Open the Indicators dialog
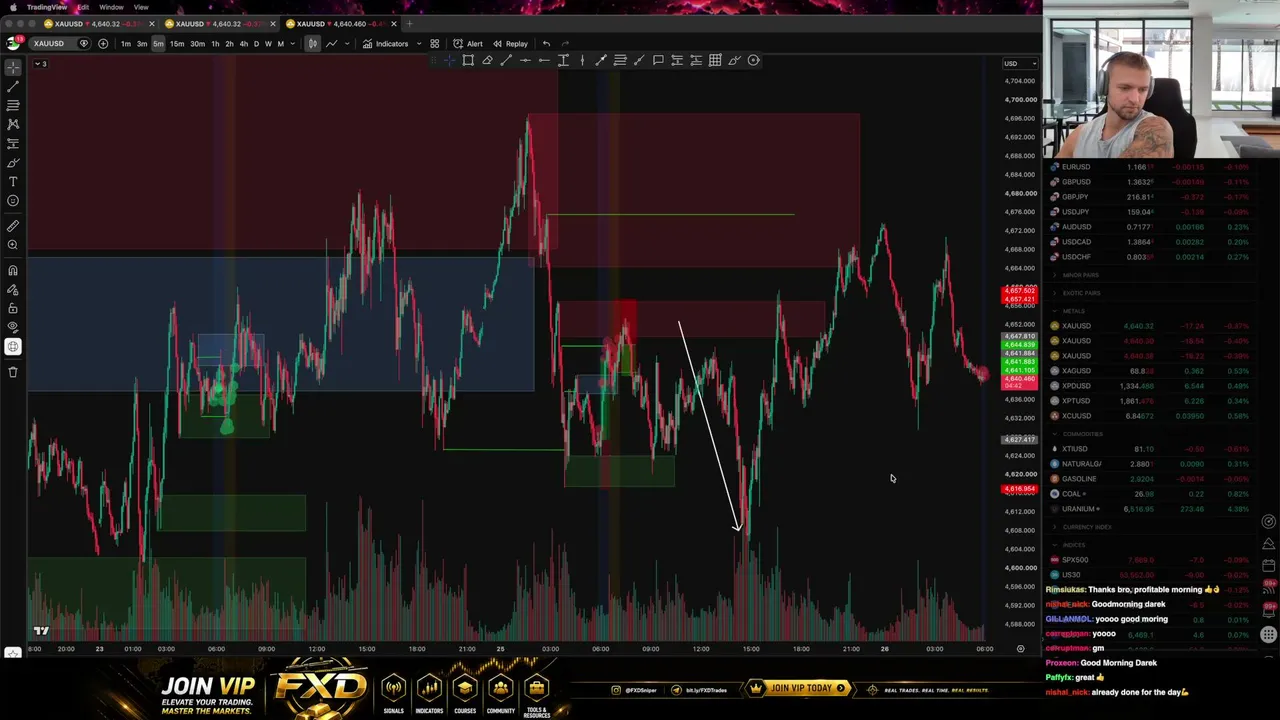This screenshot has width=1280, height=720. pyautogui.click(x=386, y=44)
